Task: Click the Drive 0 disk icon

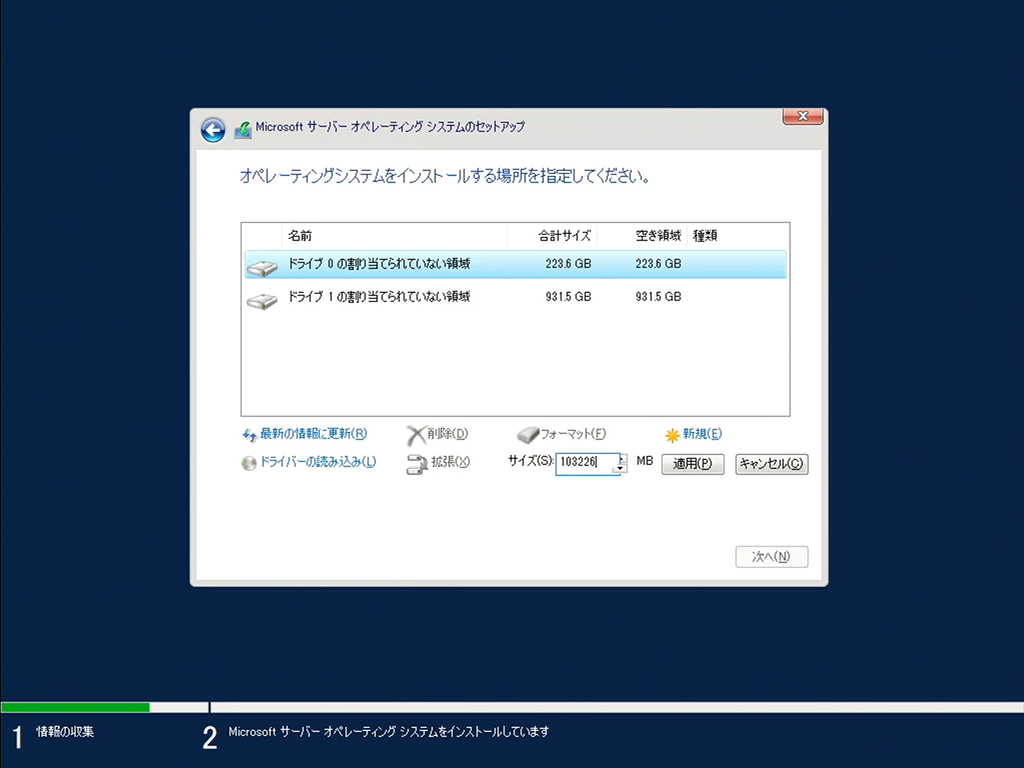Action: pyautogui.click(x=263, y=267)
